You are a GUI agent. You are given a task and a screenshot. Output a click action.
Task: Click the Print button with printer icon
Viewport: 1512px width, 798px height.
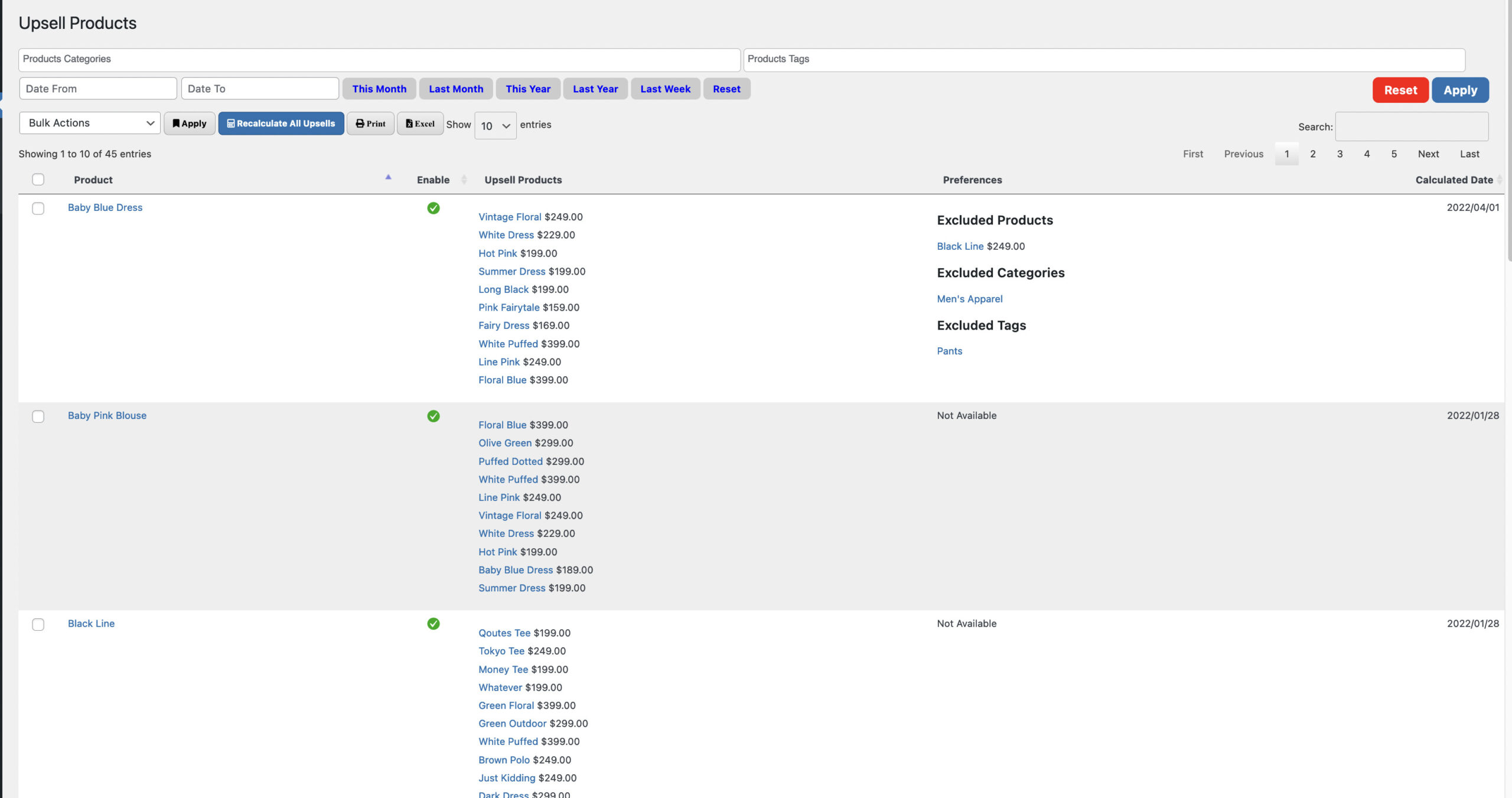pyautogui.click(x=370, y=123)
